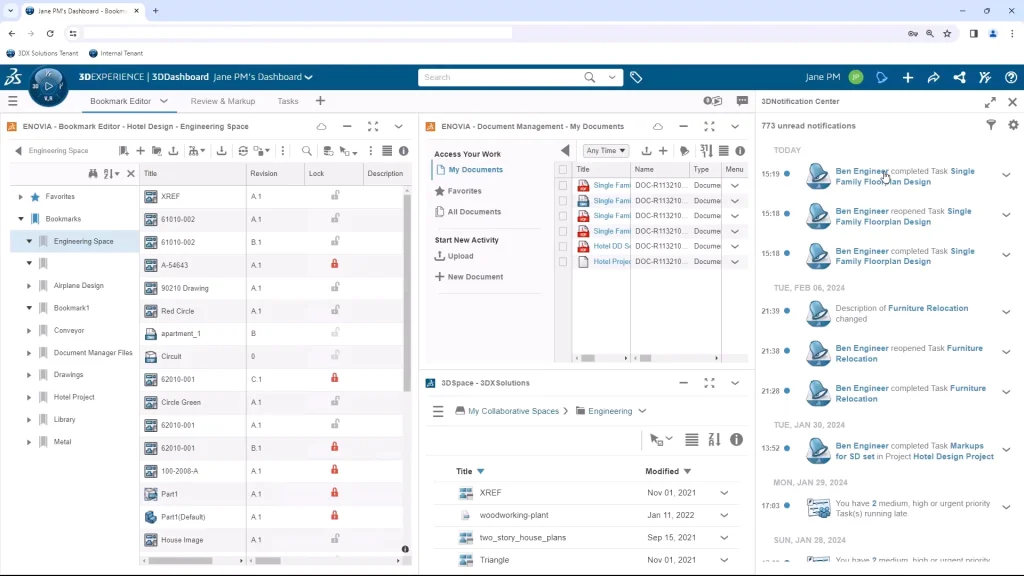Switch to the Tasks tab
Screen dimensions: 1024x576
tap(288, 101)
